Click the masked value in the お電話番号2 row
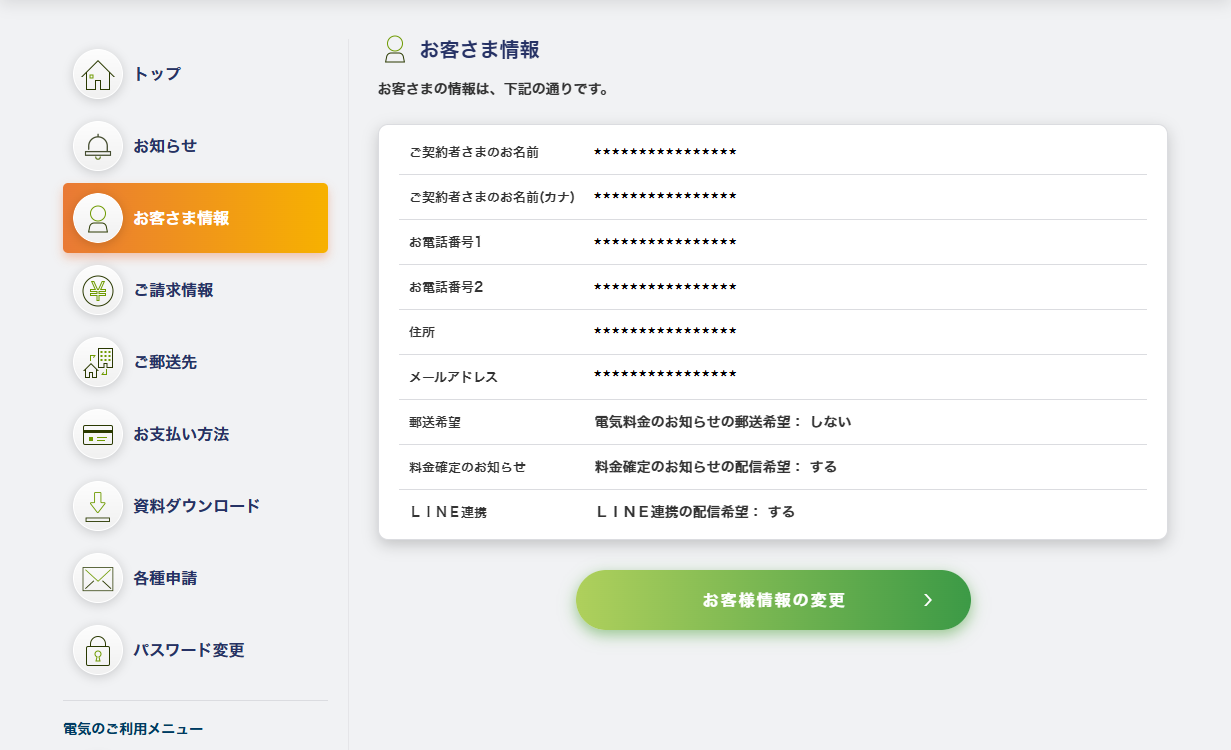The width and height of the screenshot is (1231, 750). pyautogui.click(x=665, y=286)
